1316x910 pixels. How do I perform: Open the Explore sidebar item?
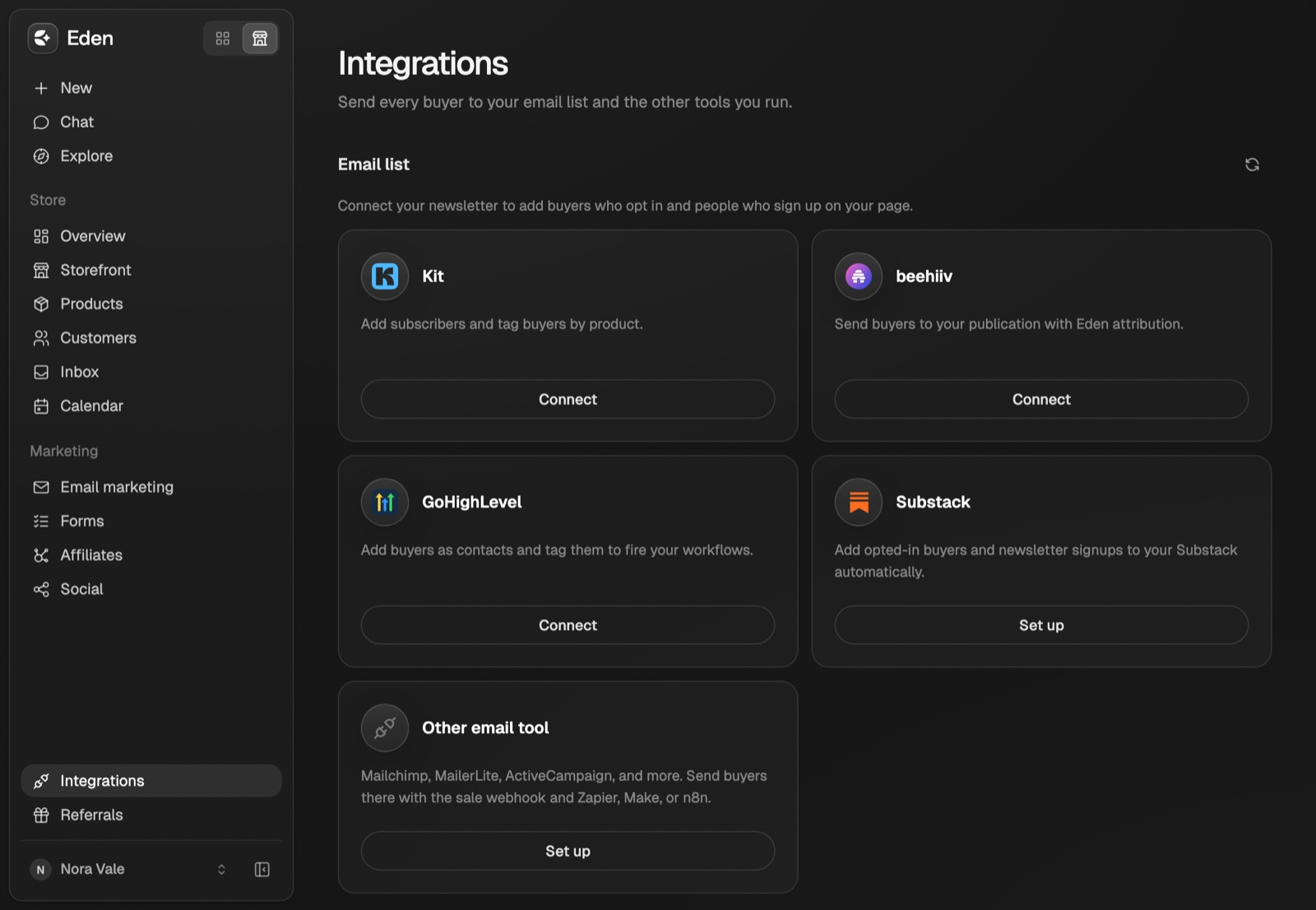point(151,156)
